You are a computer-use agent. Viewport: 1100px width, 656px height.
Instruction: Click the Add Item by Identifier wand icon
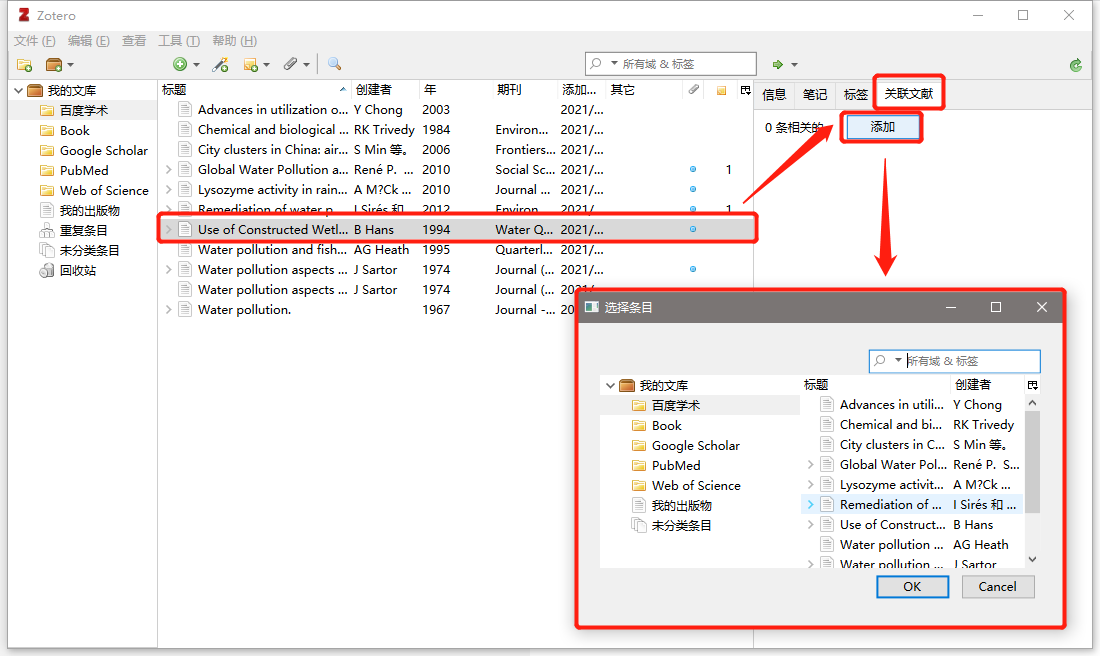click(x=220, y=65)
